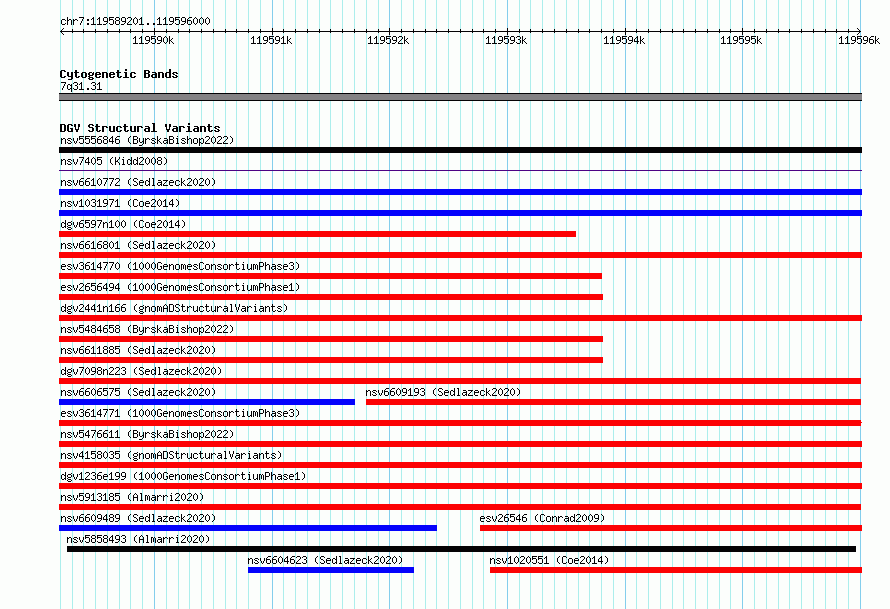Click nsv5476611 (ByrskaBishop2022) label

[147, 434]
